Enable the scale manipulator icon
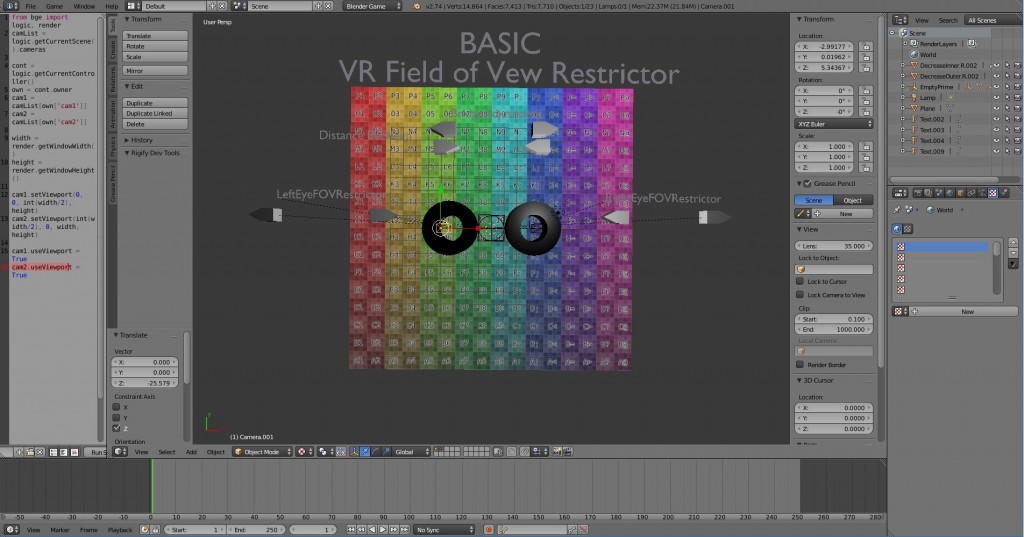 387,451
